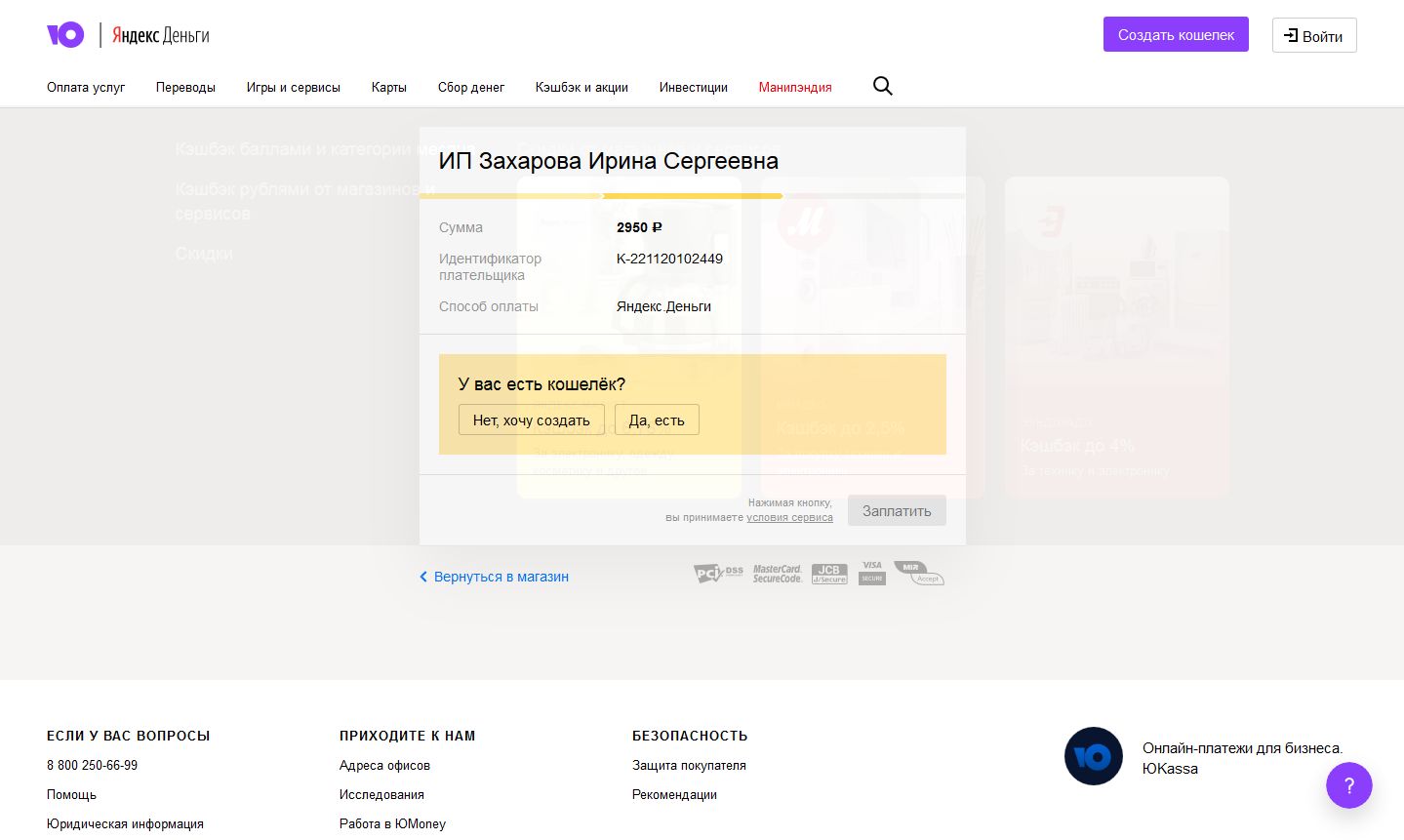
Task: Open Работа в ЮMoney footer link
Action: tap(392, 823)
